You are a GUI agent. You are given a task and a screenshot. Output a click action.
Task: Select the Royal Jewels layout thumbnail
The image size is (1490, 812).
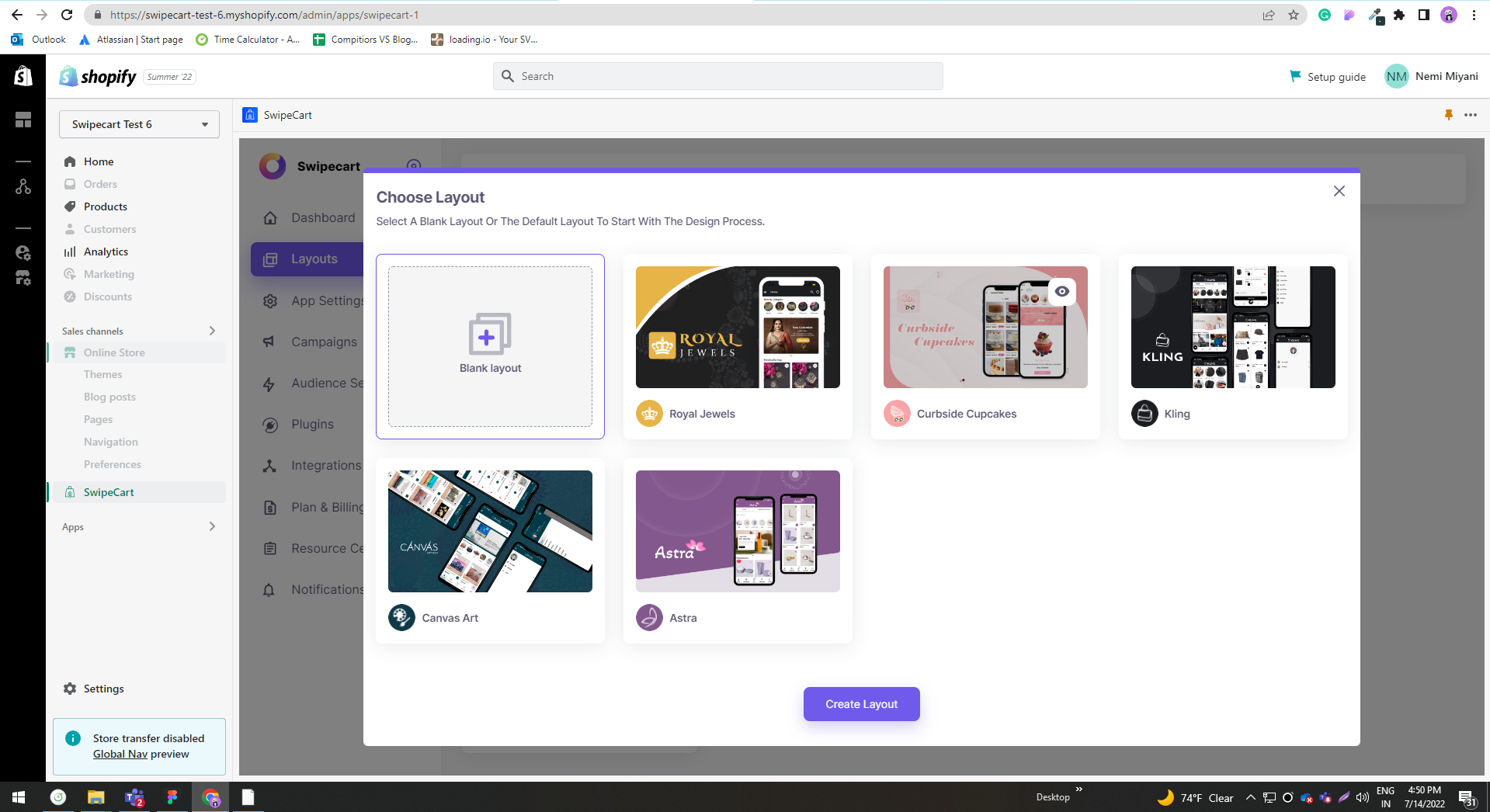click(738, 327)
